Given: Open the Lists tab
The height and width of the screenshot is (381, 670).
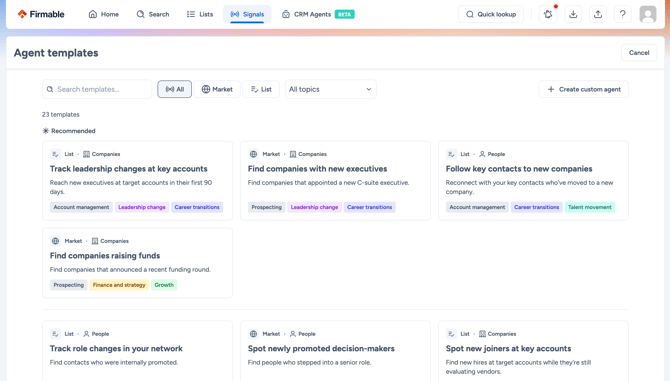Looking at the screenshot, I should (200, 14).
